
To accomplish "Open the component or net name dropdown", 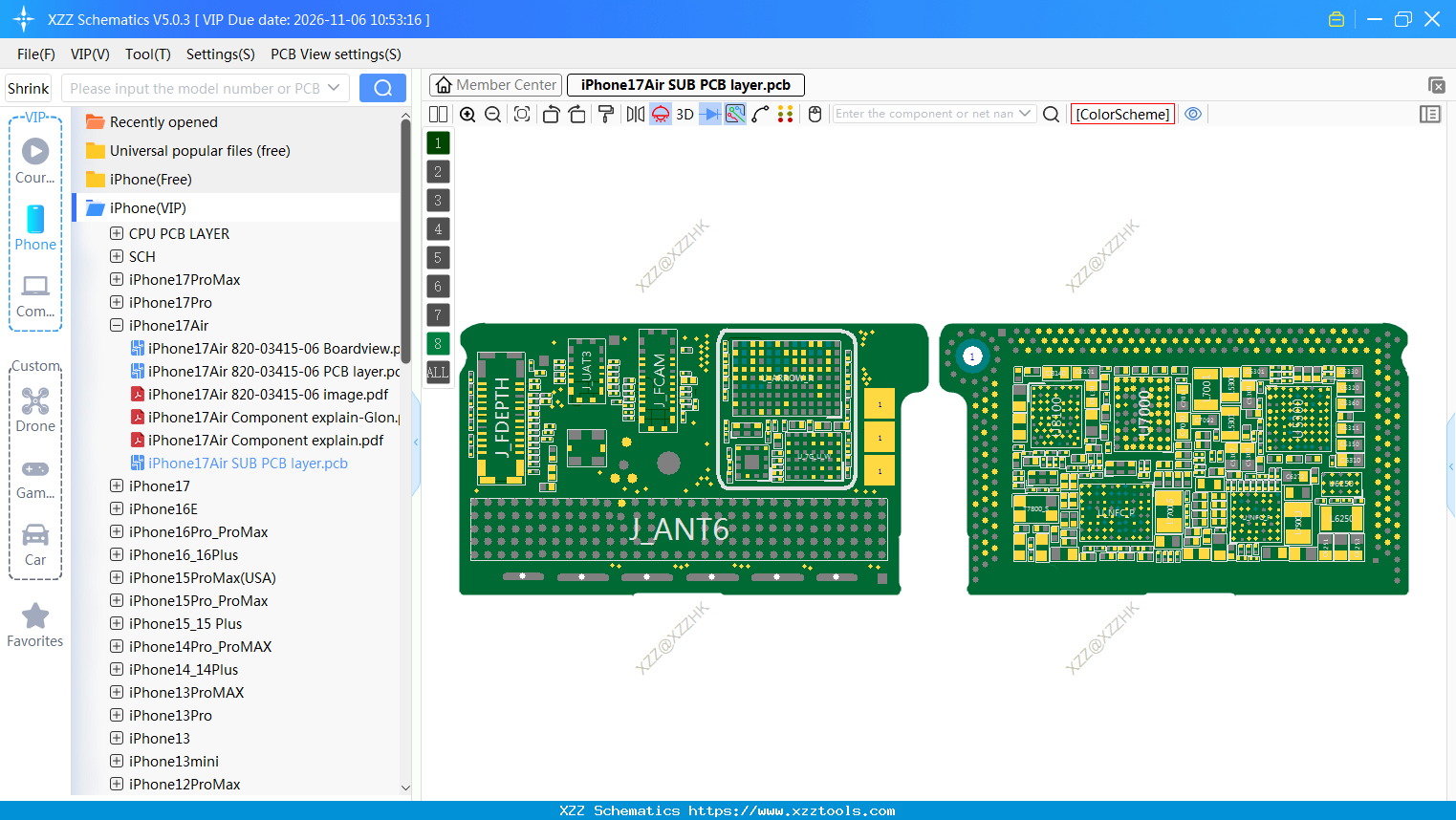I will pos(1025,114).
